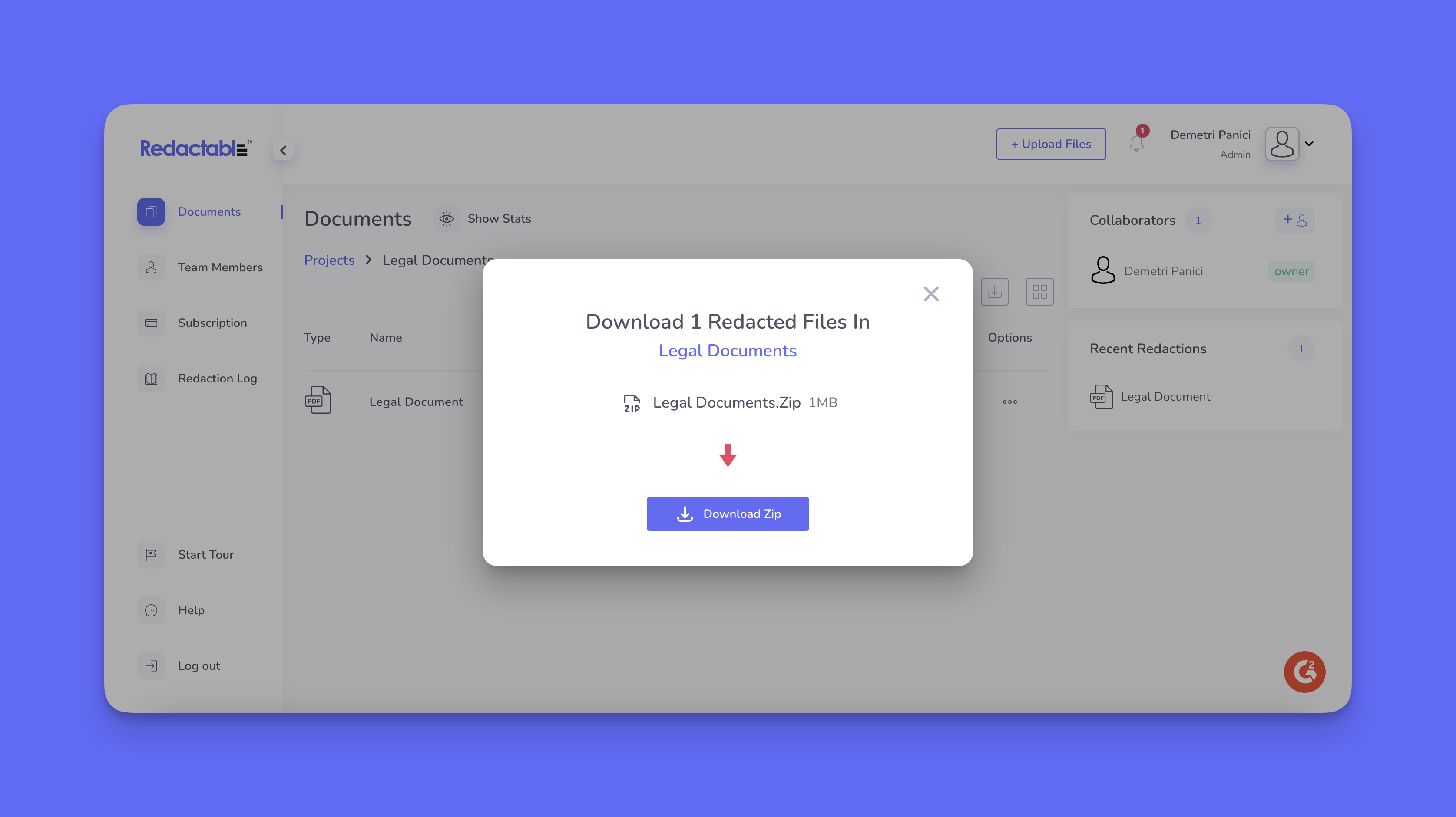
Task: Open Legal Document in Recent Redactions
Action: tap(1165, 397)
